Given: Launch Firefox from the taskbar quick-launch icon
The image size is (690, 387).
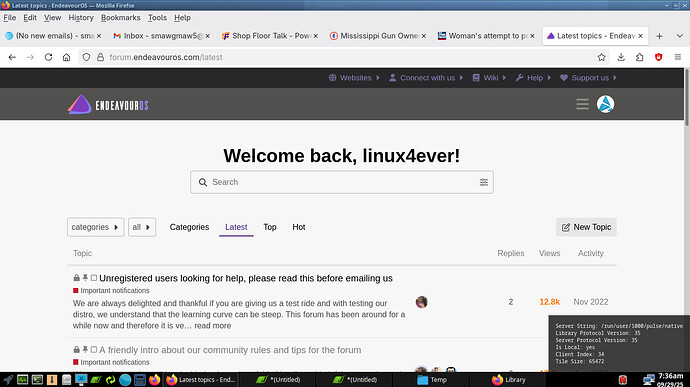Looking at the screenshot, I should tap(154, 380).
